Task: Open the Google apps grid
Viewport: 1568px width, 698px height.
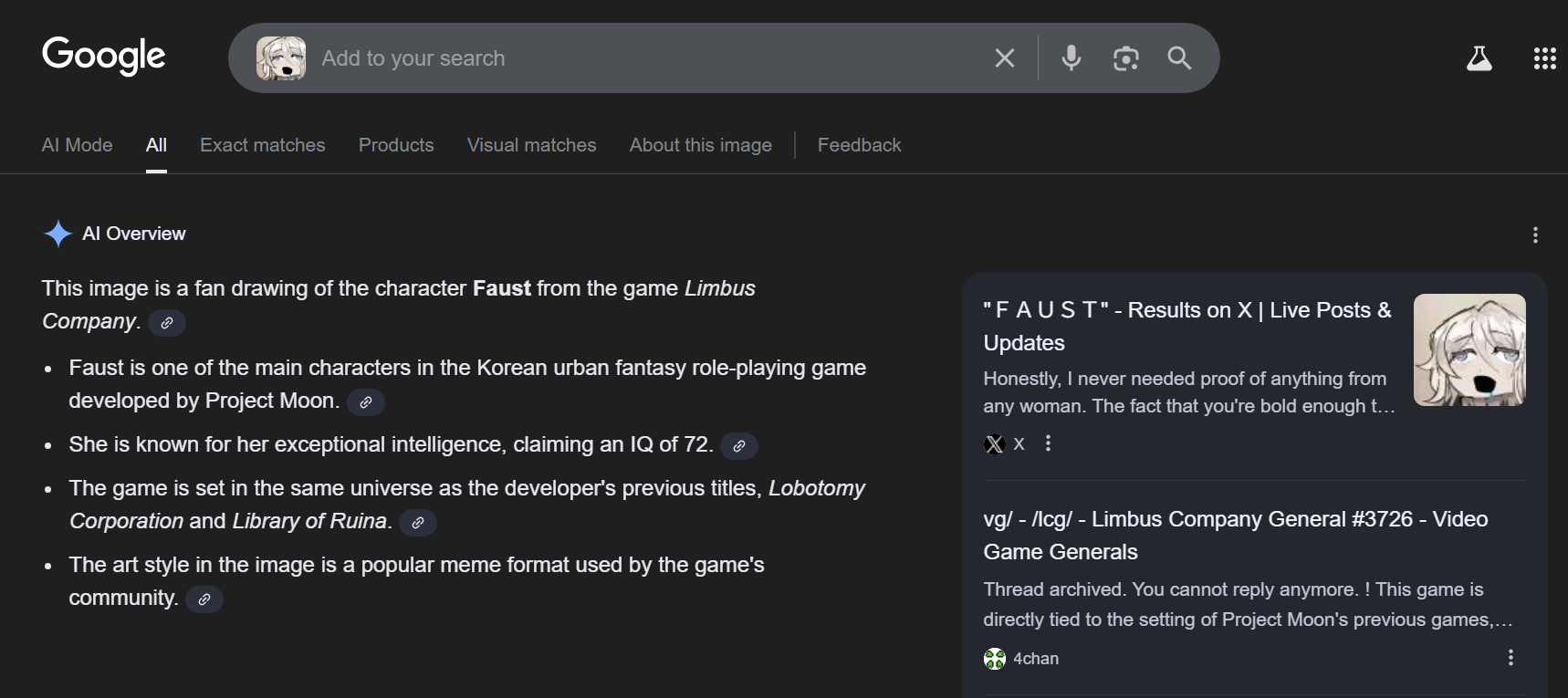Action: click(1544, 58)
